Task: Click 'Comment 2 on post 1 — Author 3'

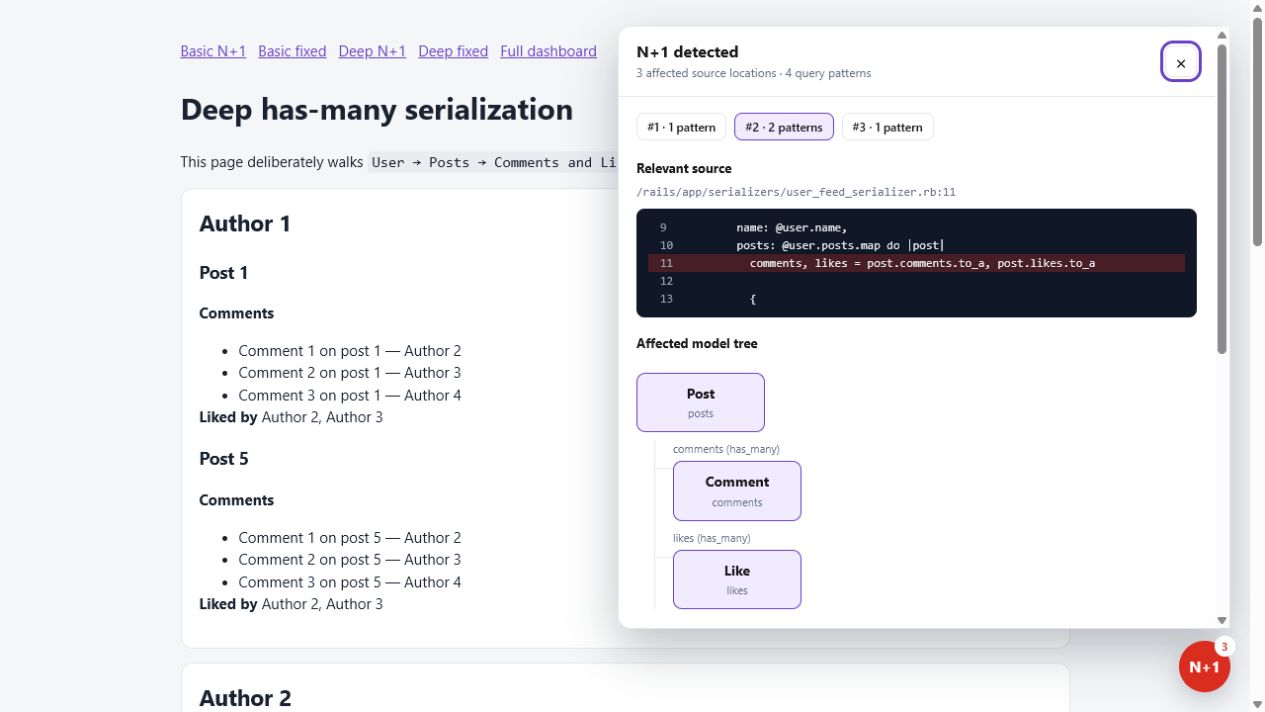Action: pos(349,373)
